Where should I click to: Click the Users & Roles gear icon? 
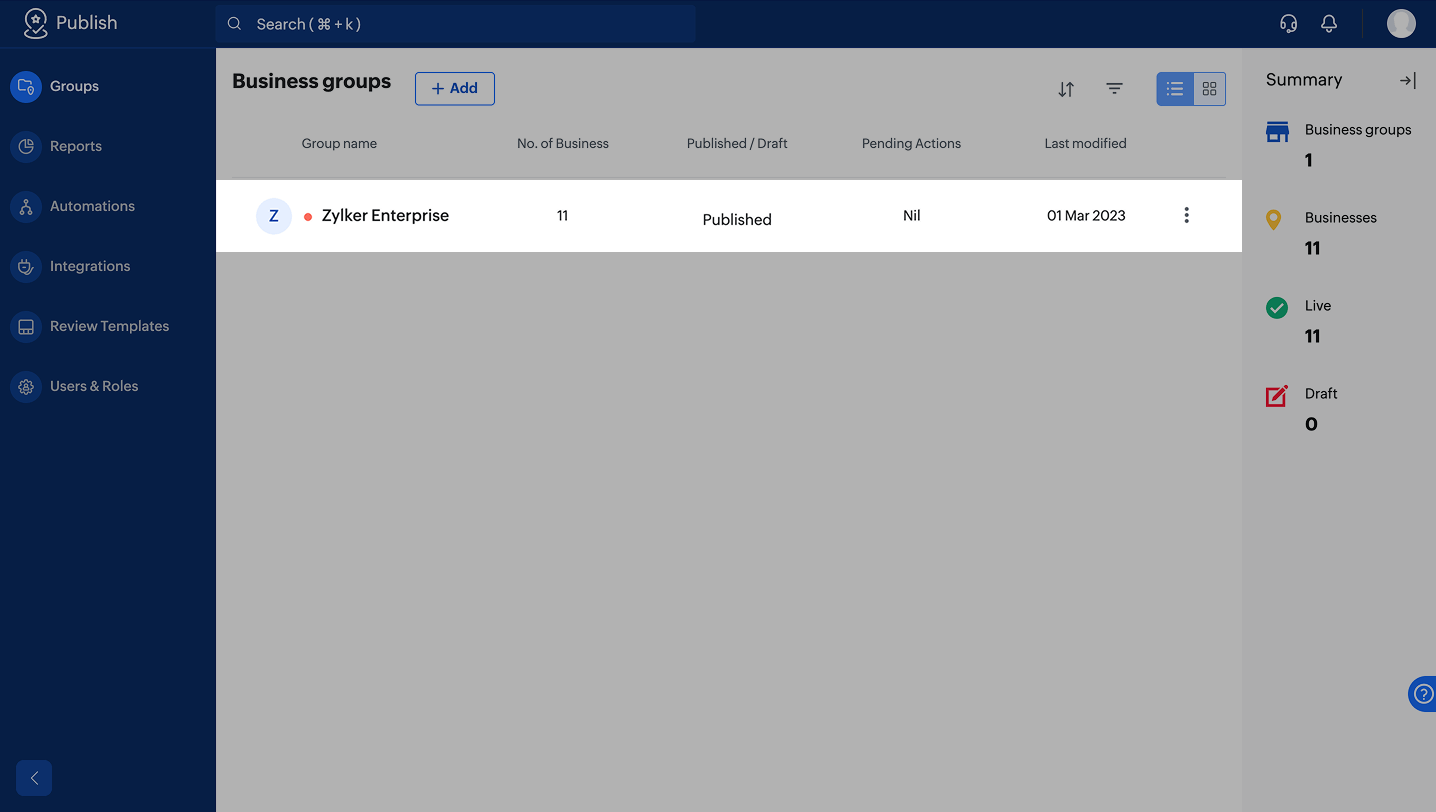[26, 386]
